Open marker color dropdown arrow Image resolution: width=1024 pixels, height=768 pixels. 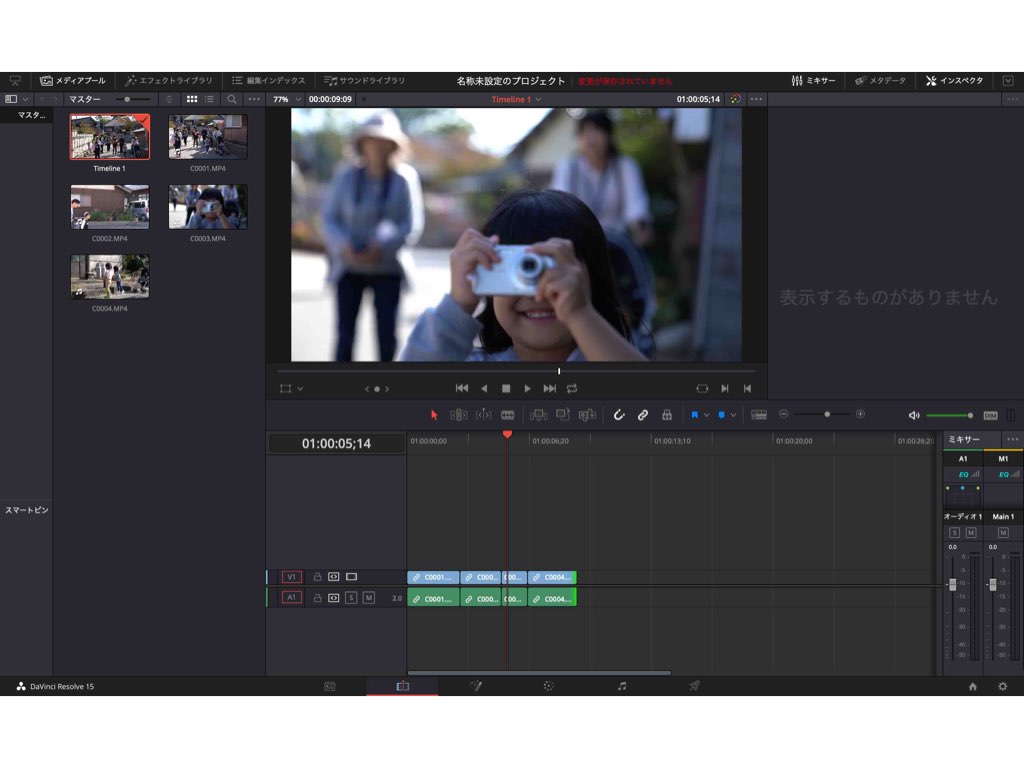[x=733, y=415]
